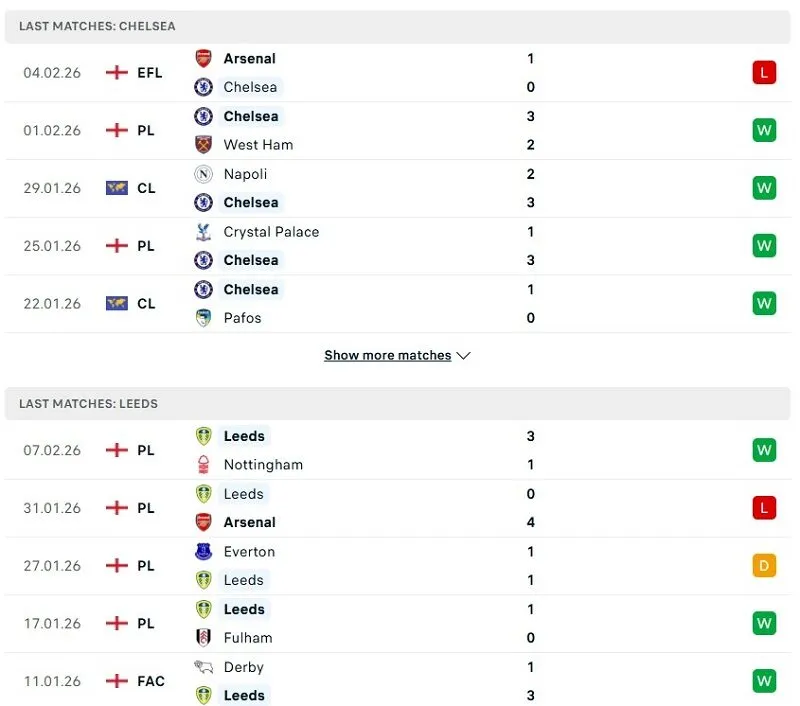800x706 pixels.
Task: Click the Crystal Palace crest
Action: tap(204, 232)
